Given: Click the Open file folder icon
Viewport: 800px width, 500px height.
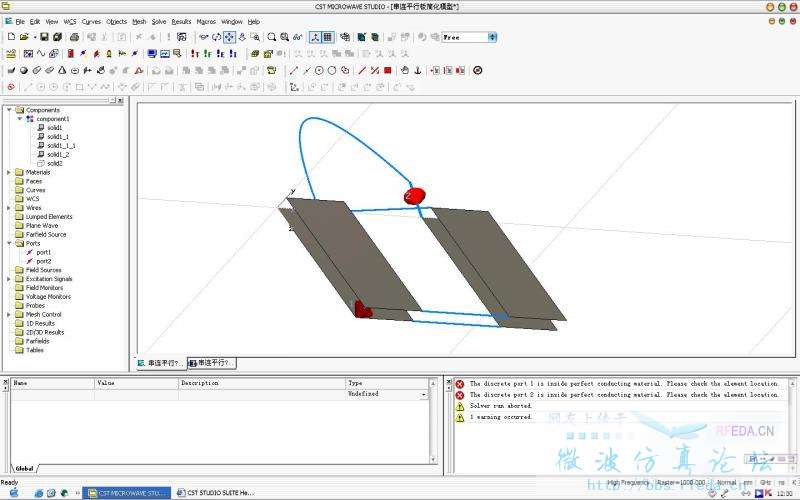Looking at the screenshot, I should click(23, 37).
